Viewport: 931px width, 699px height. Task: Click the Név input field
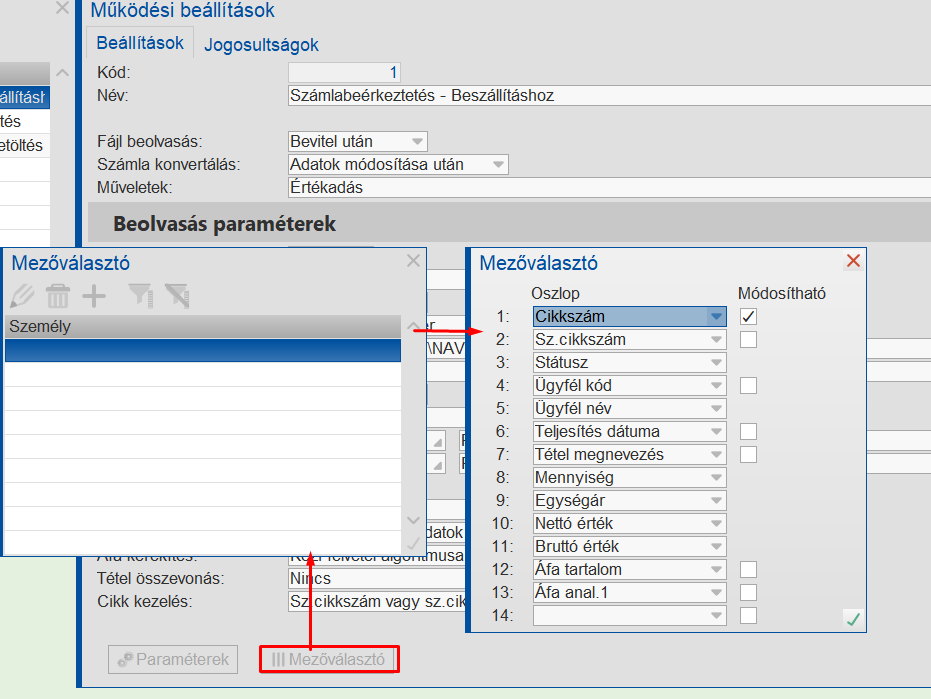coord(609,96)
